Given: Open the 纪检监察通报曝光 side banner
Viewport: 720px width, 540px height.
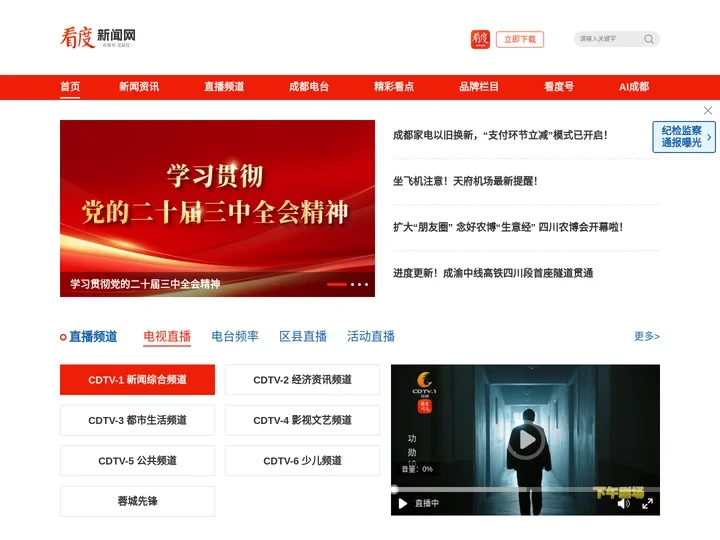Looking at the screenshot, I should (684, 136).
